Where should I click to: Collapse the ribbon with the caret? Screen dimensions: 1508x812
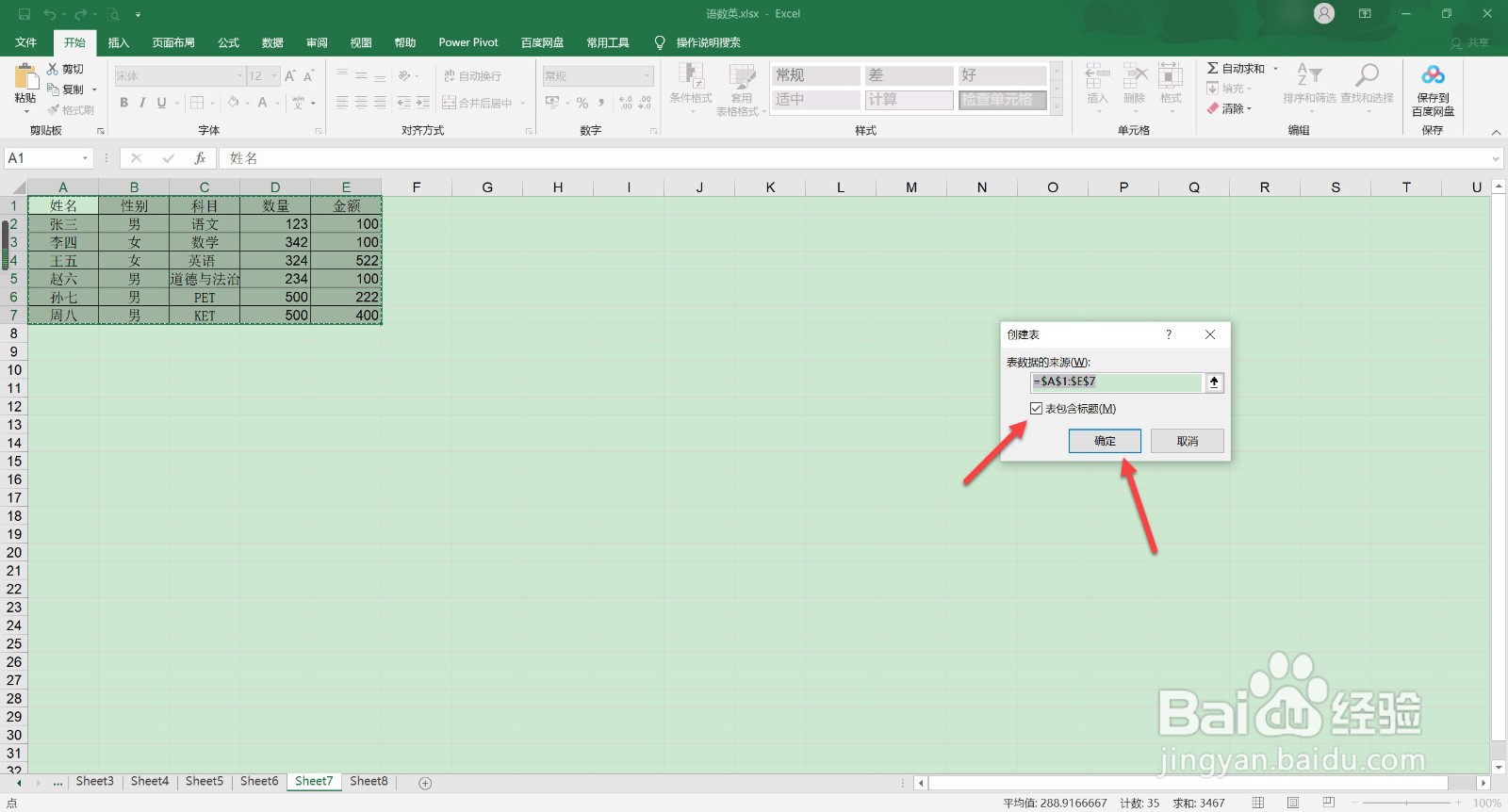pos(1496,132)
